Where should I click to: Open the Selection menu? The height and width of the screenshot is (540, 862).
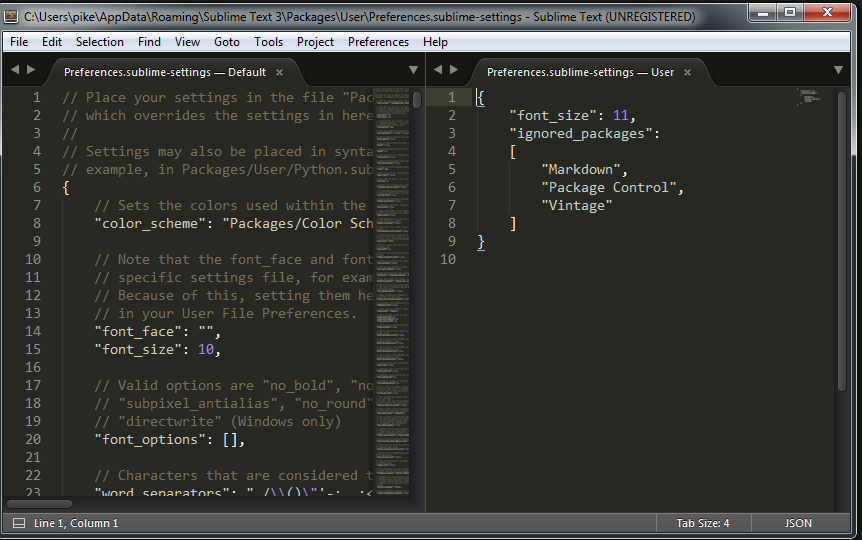pos(100,42)
